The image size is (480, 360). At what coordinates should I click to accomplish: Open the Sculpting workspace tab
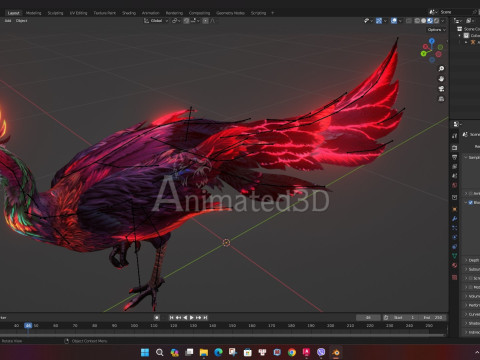tap(55, 13)
